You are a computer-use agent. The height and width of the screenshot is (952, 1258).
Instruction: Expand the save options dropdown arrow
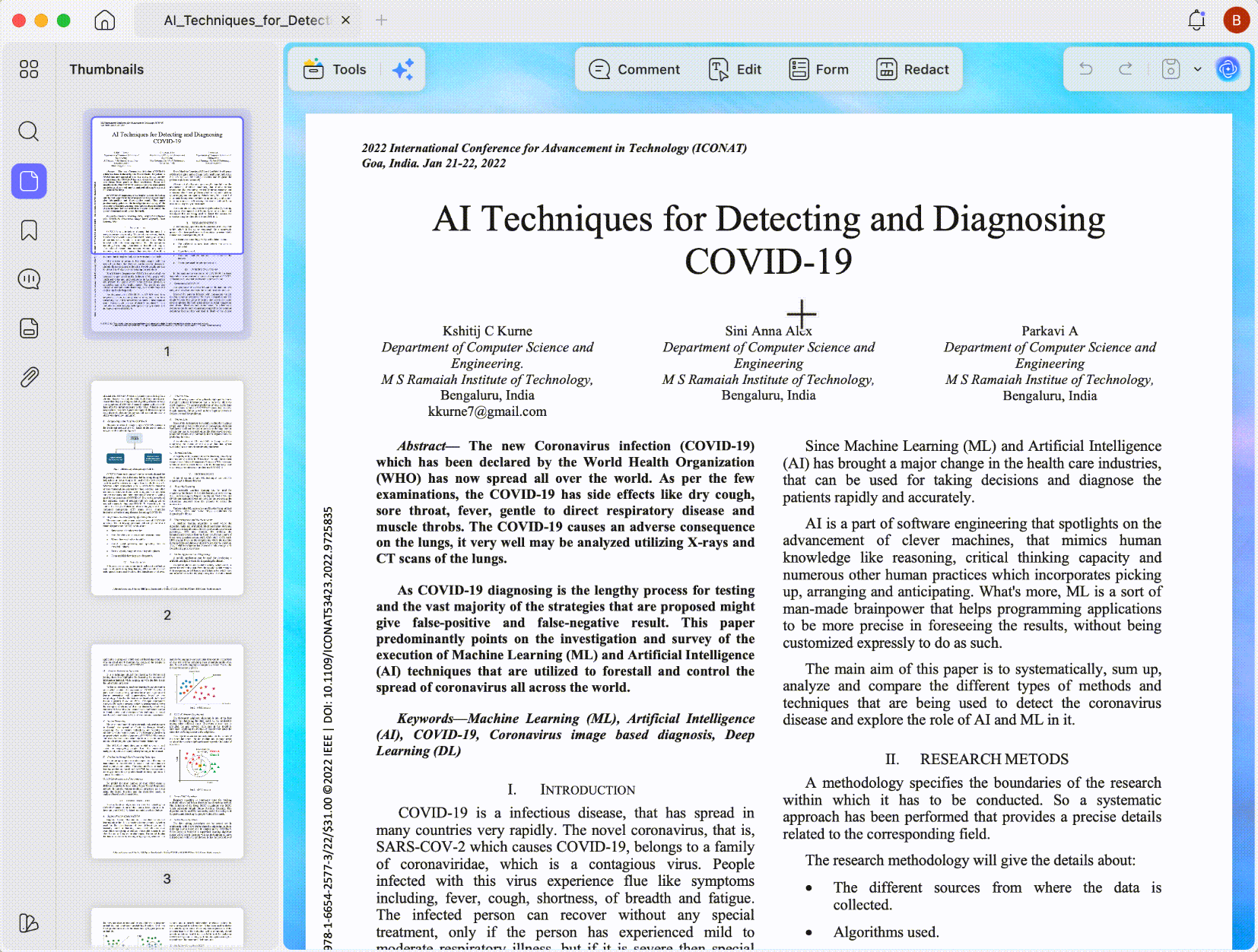(1198, 69)
